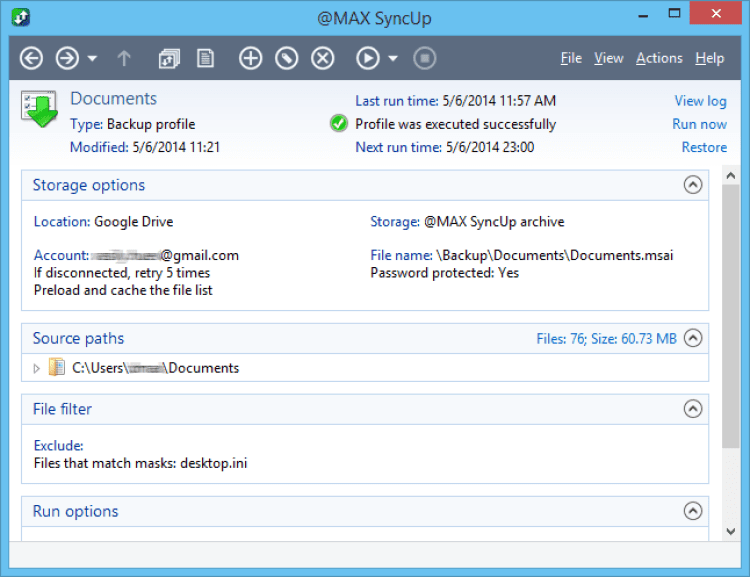Select the Documents source folder icon
750x577 pixels.
(x=57, y=367)
